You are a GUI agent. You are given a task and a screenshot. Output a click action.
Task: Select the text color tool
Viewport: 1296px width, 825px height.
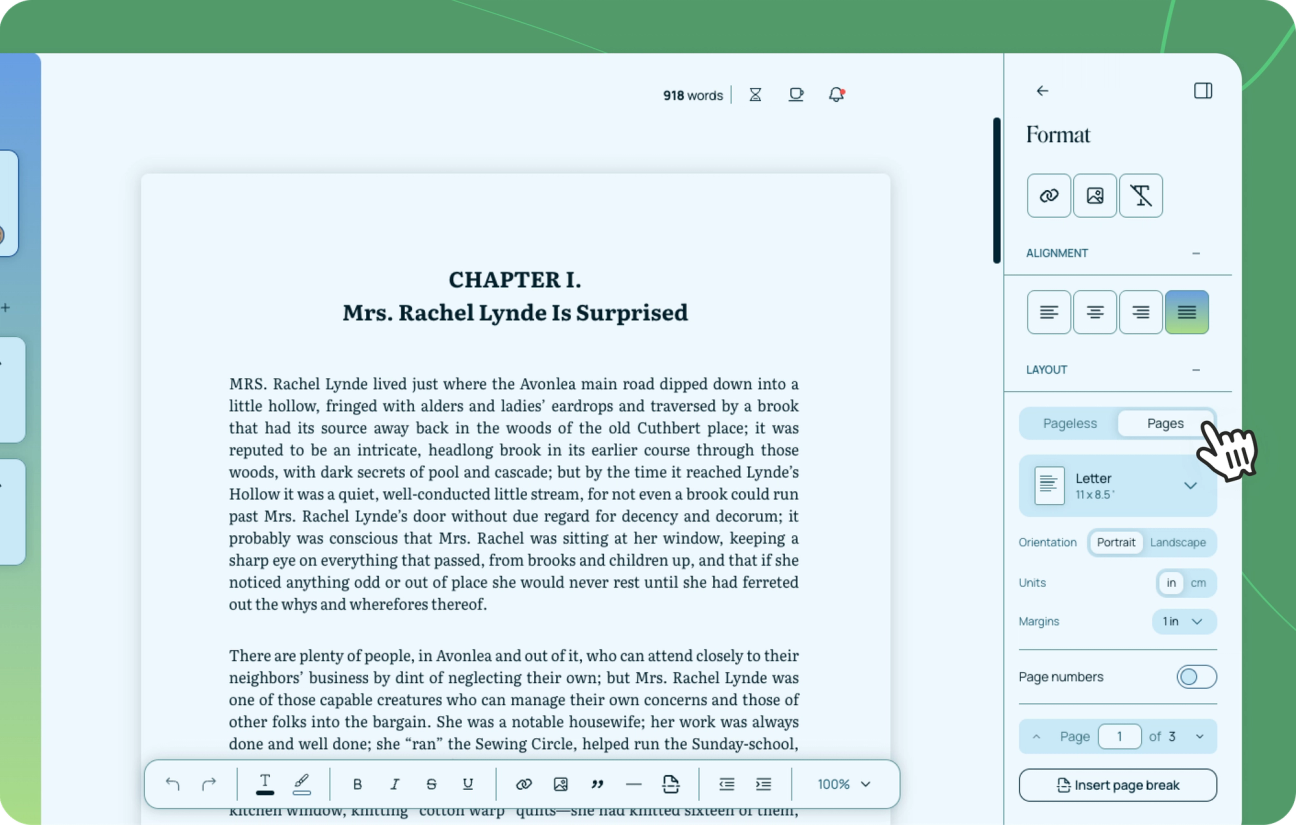pyautogui.click(x=265, y=785)
